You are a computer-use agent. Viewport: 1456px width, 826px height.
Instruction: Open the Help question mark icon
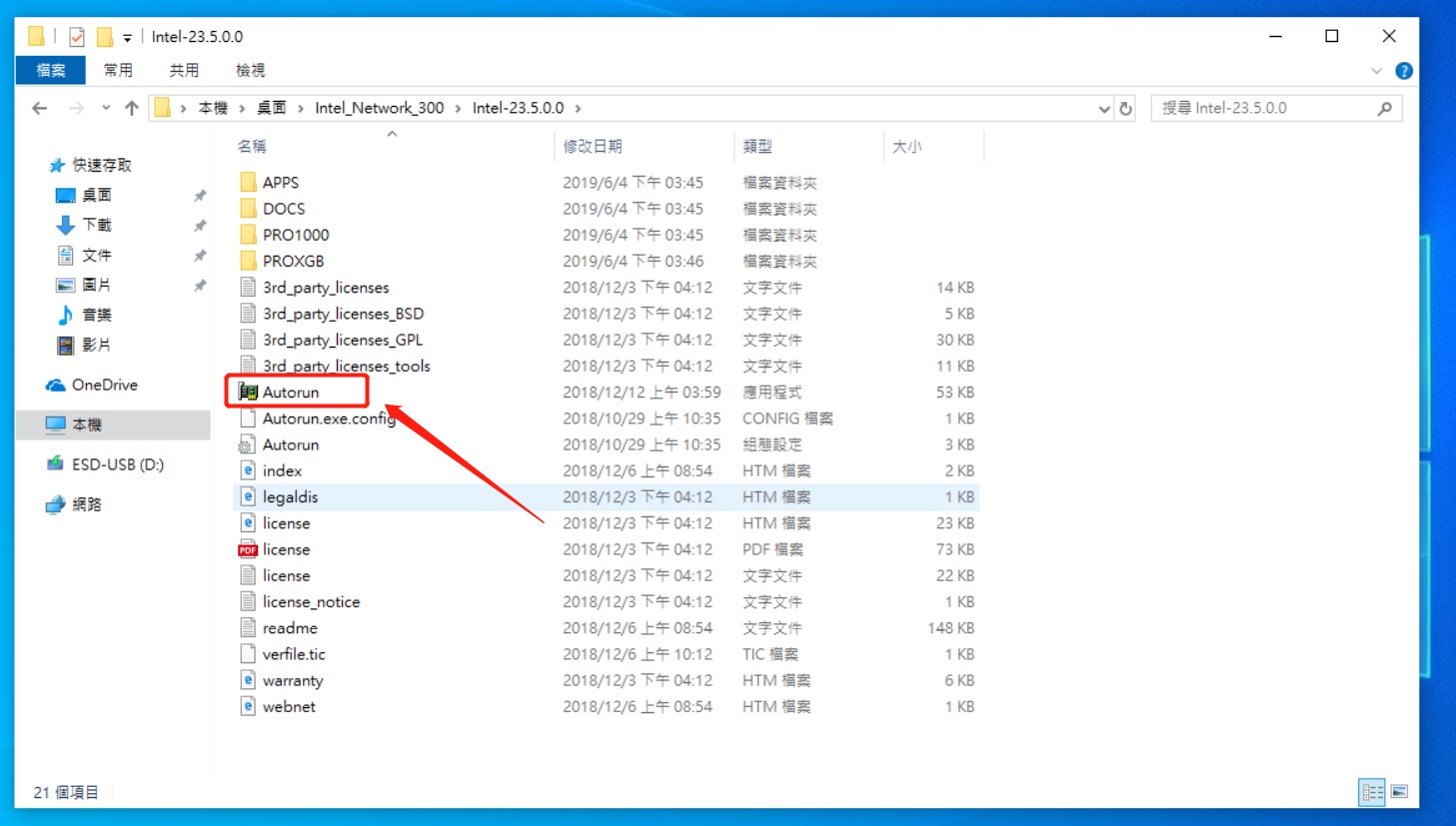pos(1403,71)
